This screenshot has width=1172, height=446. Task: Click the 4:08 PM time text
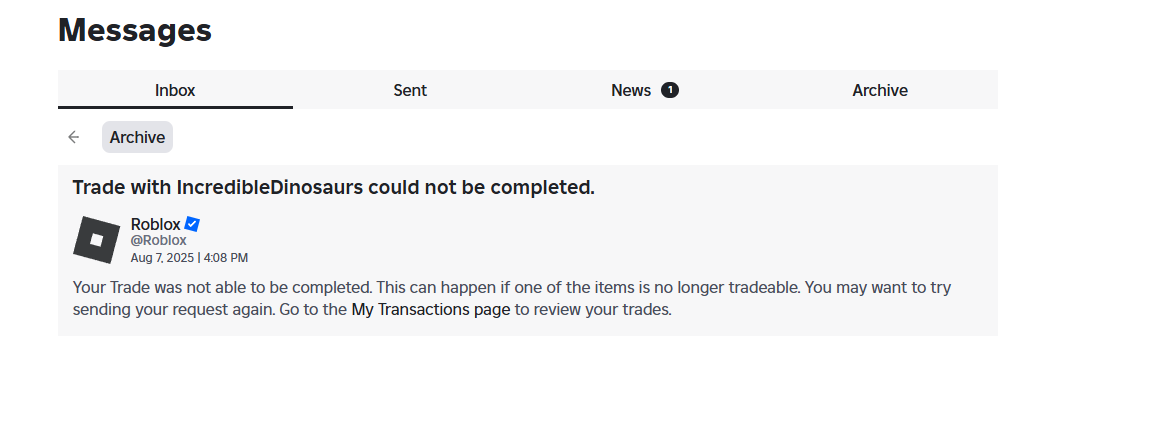(x=226, y=257)
